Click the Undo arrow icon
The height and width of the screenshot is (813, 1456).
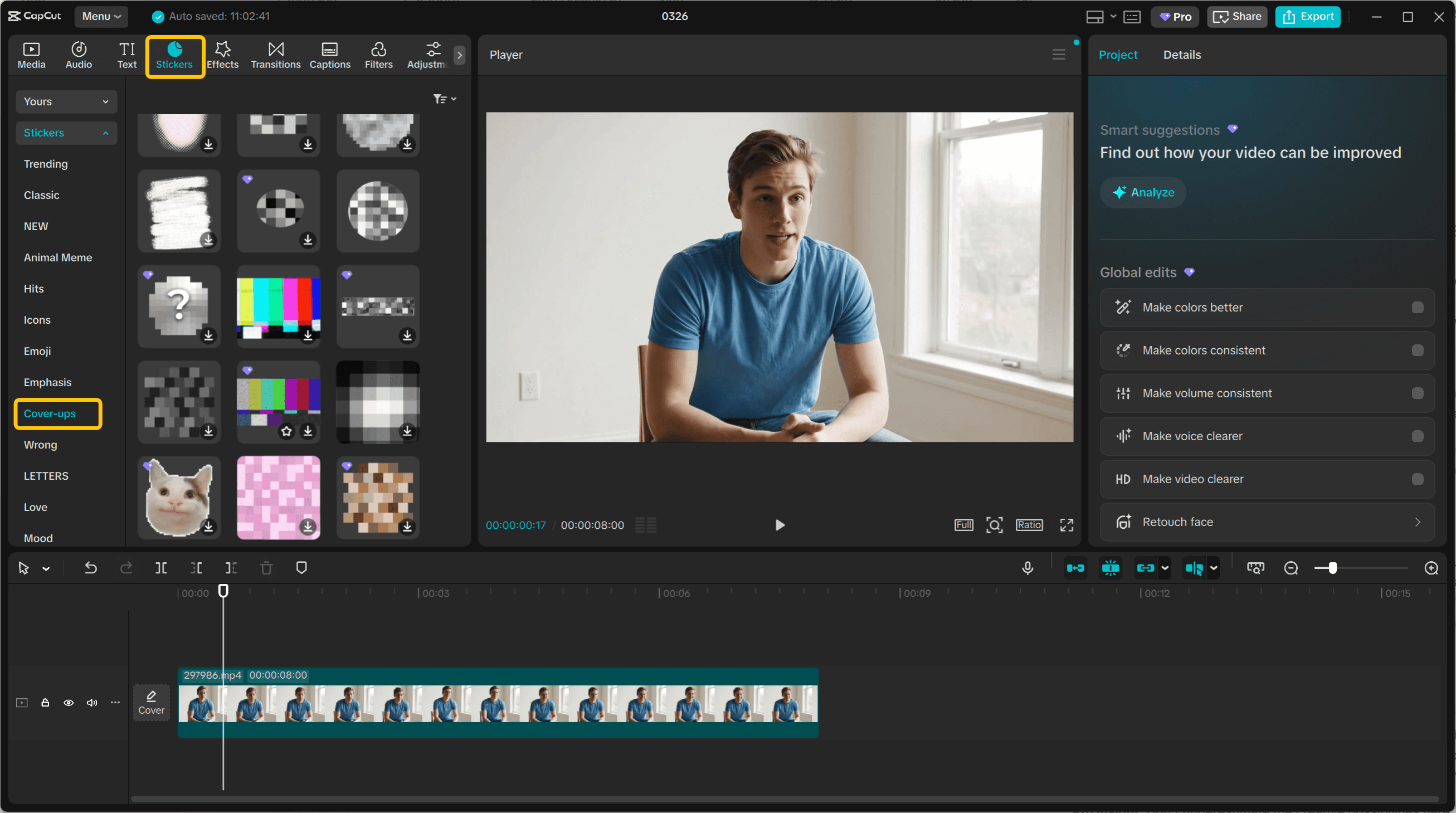[90, 568]
